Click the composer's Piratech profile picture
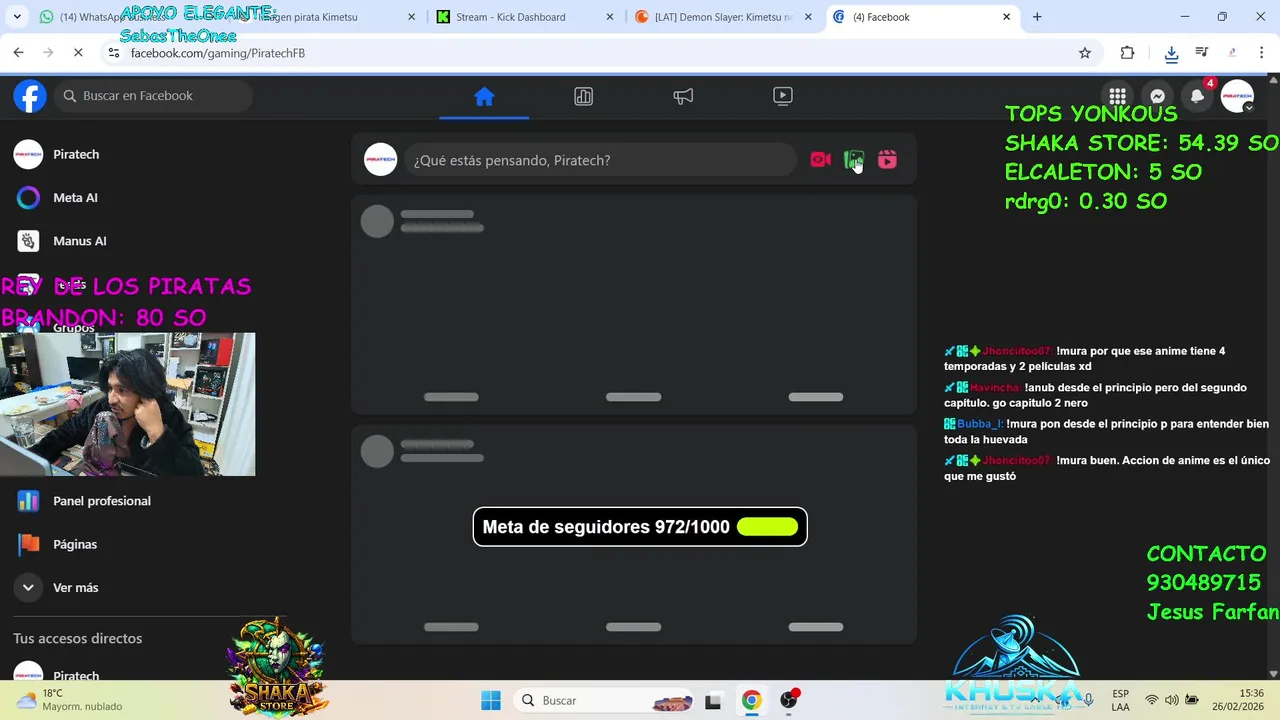 click(380, 160)
